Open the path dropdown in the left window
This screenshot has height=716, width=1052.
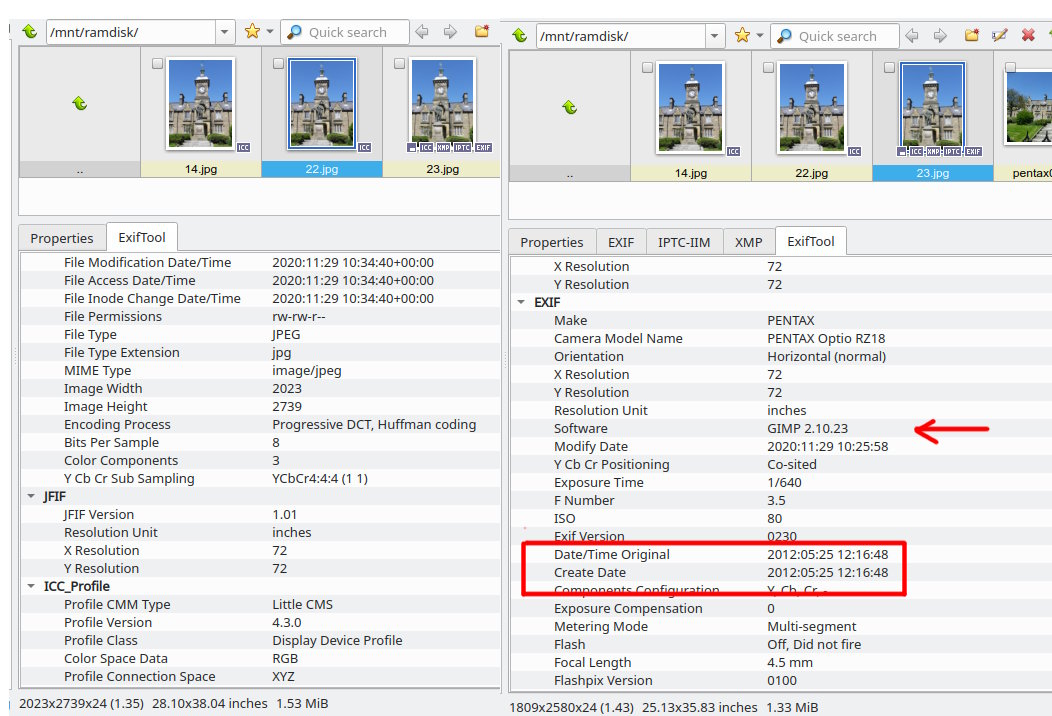point(225,32)
